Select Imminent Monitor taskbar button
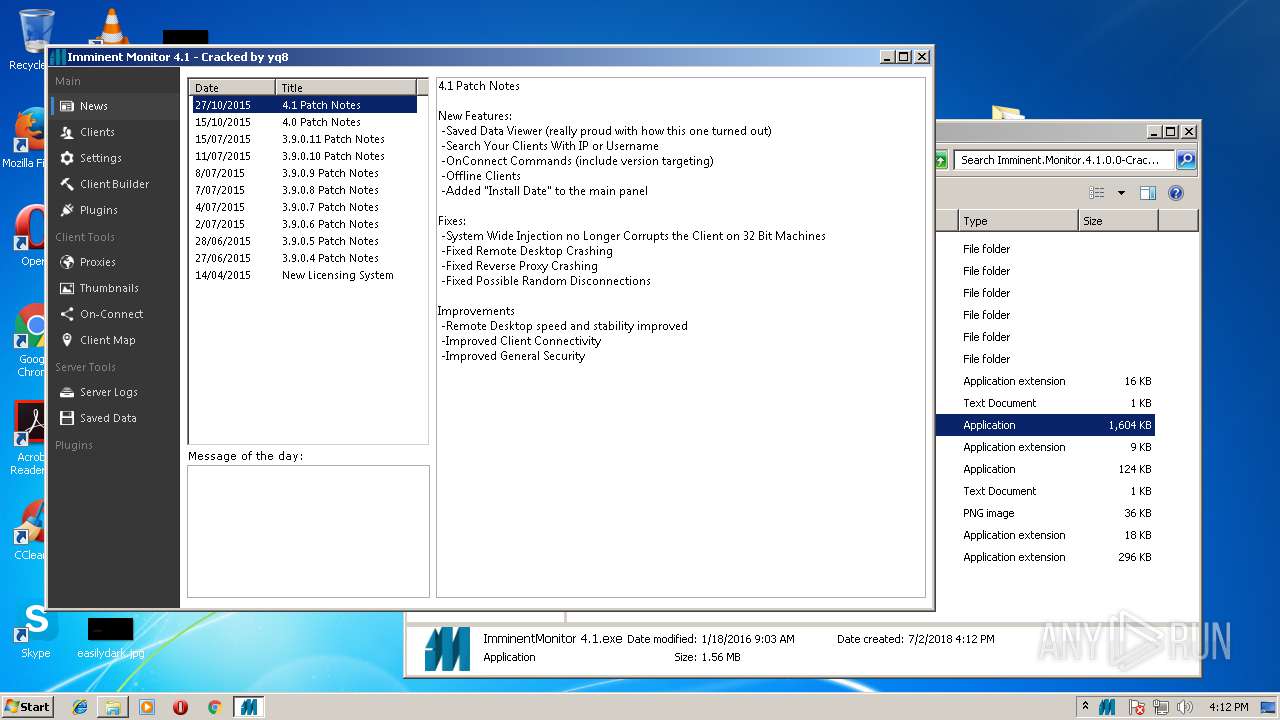The height and width of the screenshot is (720, 1280). click(x=248, y=707)
